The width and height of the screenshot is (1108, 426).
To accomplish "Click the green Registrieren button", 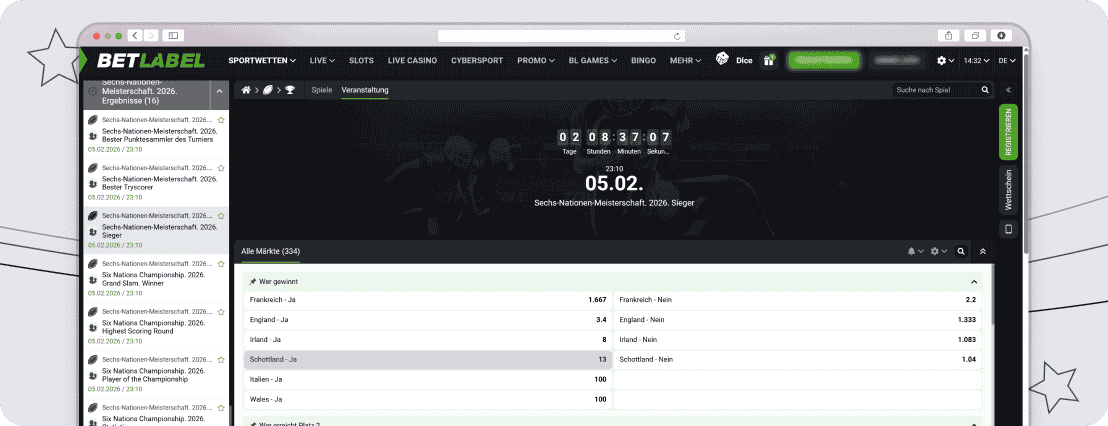I will click(1008, 132).
